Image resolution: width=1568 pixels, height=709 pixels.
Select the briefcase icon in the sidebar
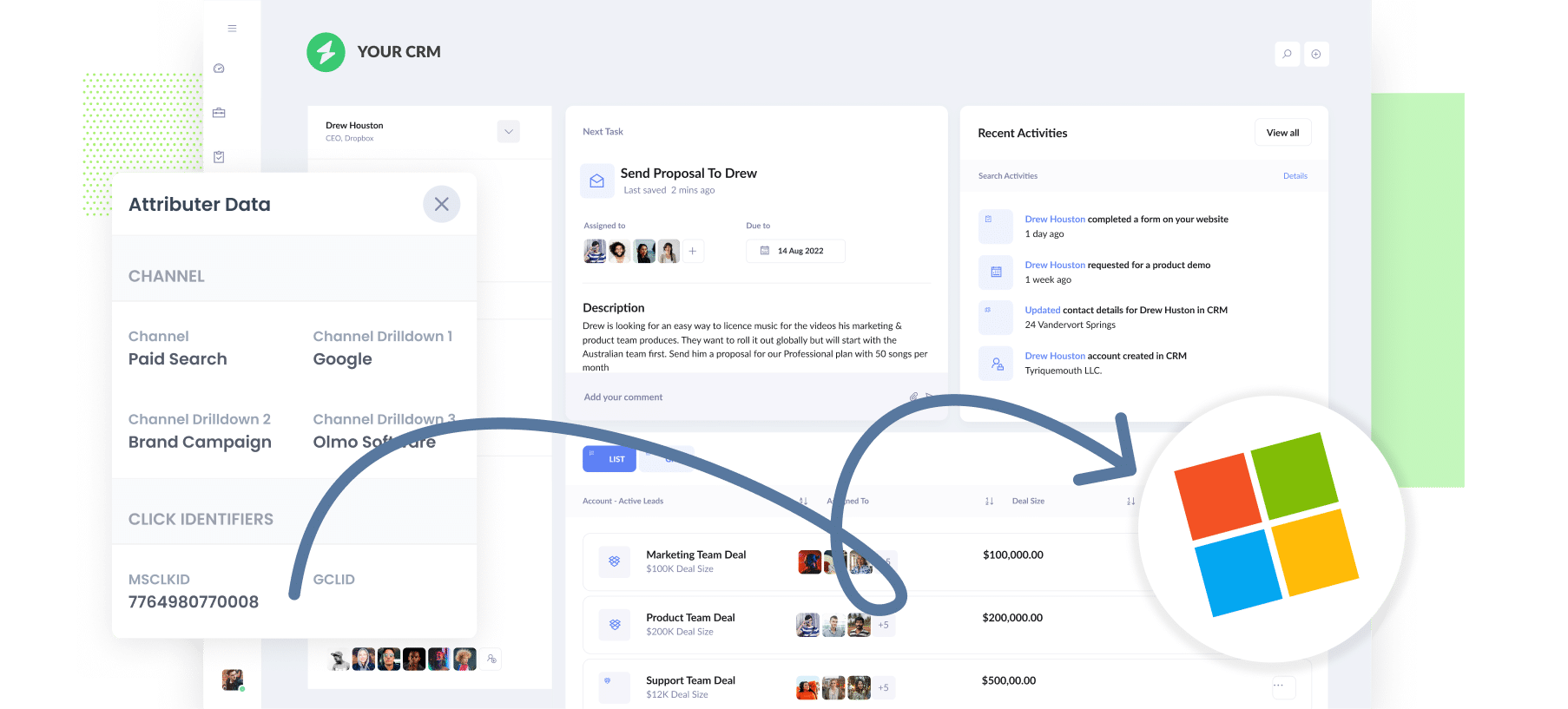pos(219,113)
